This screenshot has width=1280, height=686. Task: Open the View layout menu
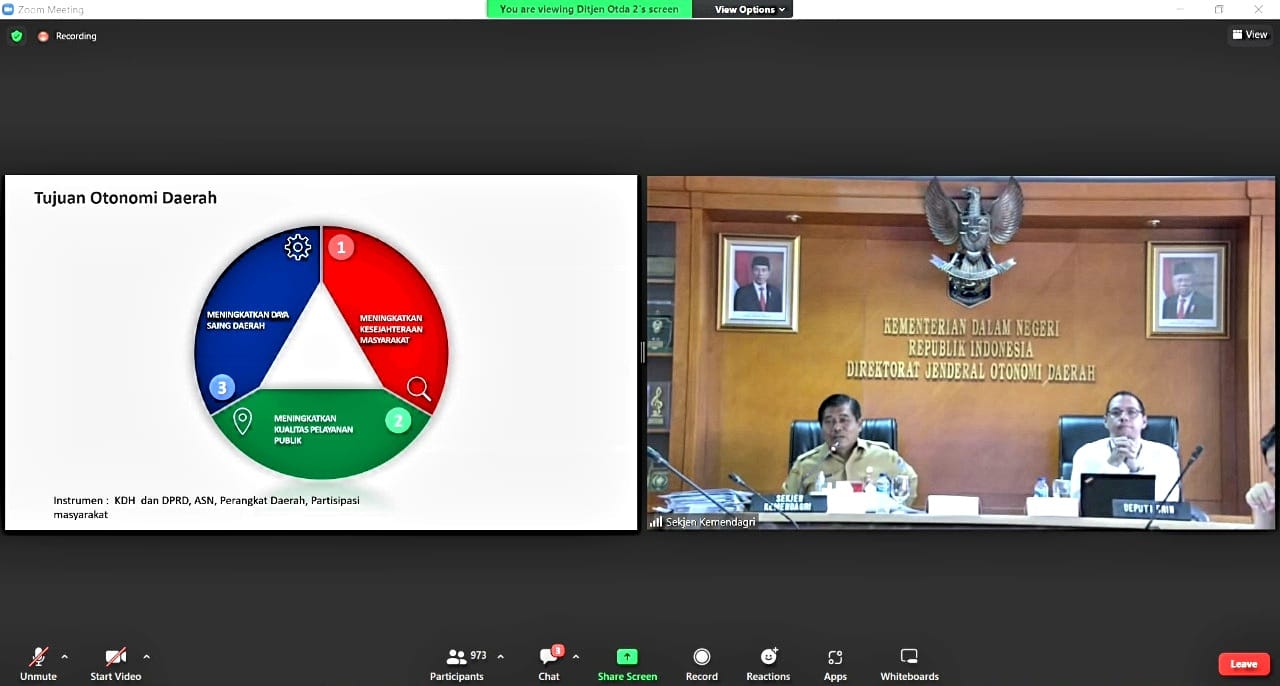(1249, 35)
